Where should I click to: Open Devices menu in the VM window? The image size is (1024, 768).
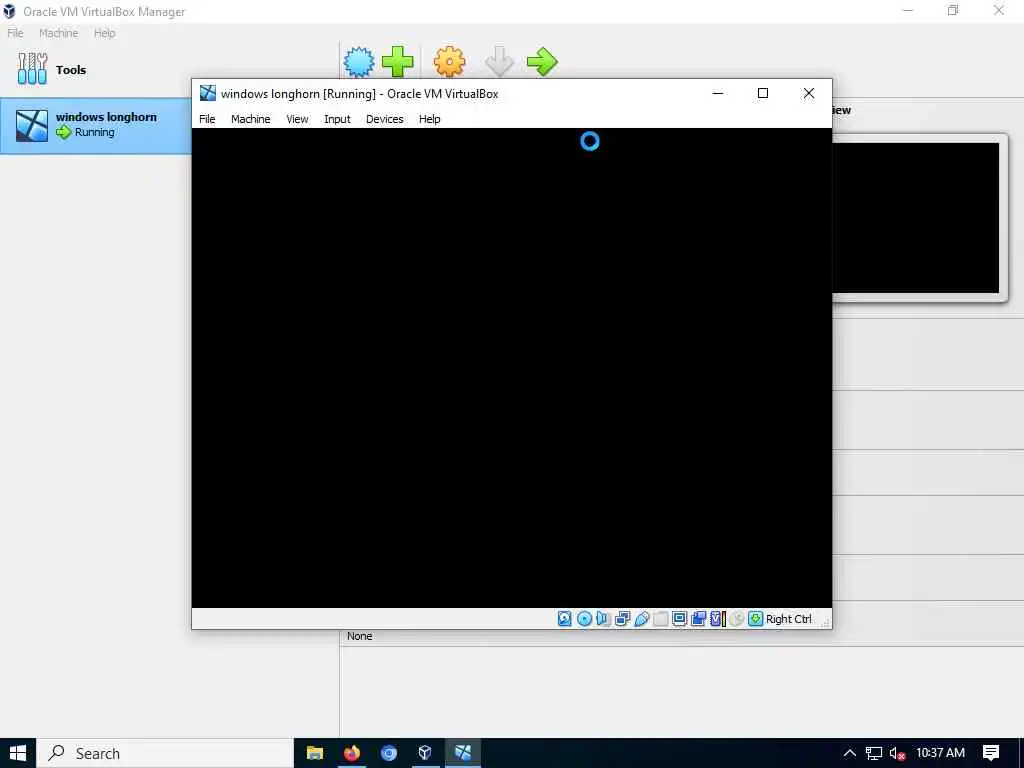pyautogui.click(x=385, y=119)
